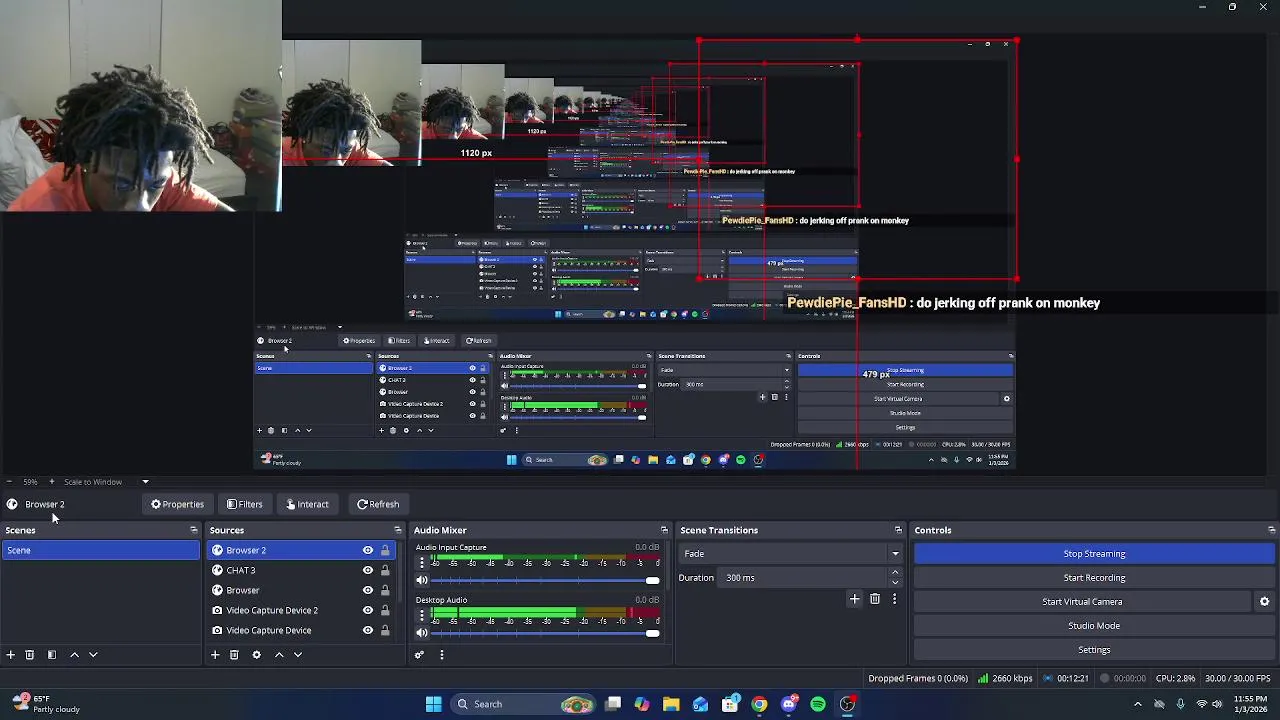Open source properties gear in Sources panel
This screenshot has width=1280, height=720.
(x=256, y=655)
